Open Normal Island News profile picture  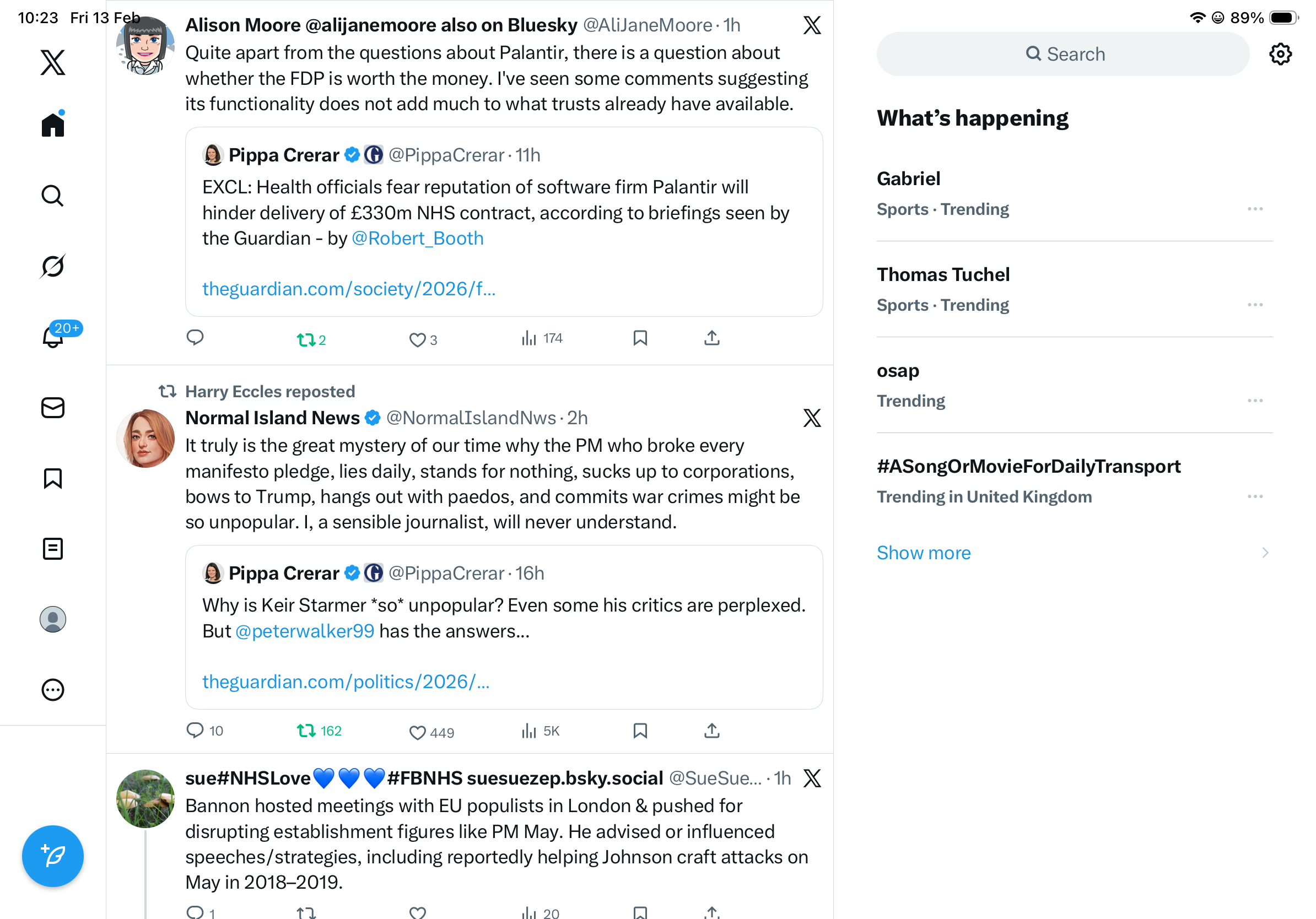coord(145,439)
